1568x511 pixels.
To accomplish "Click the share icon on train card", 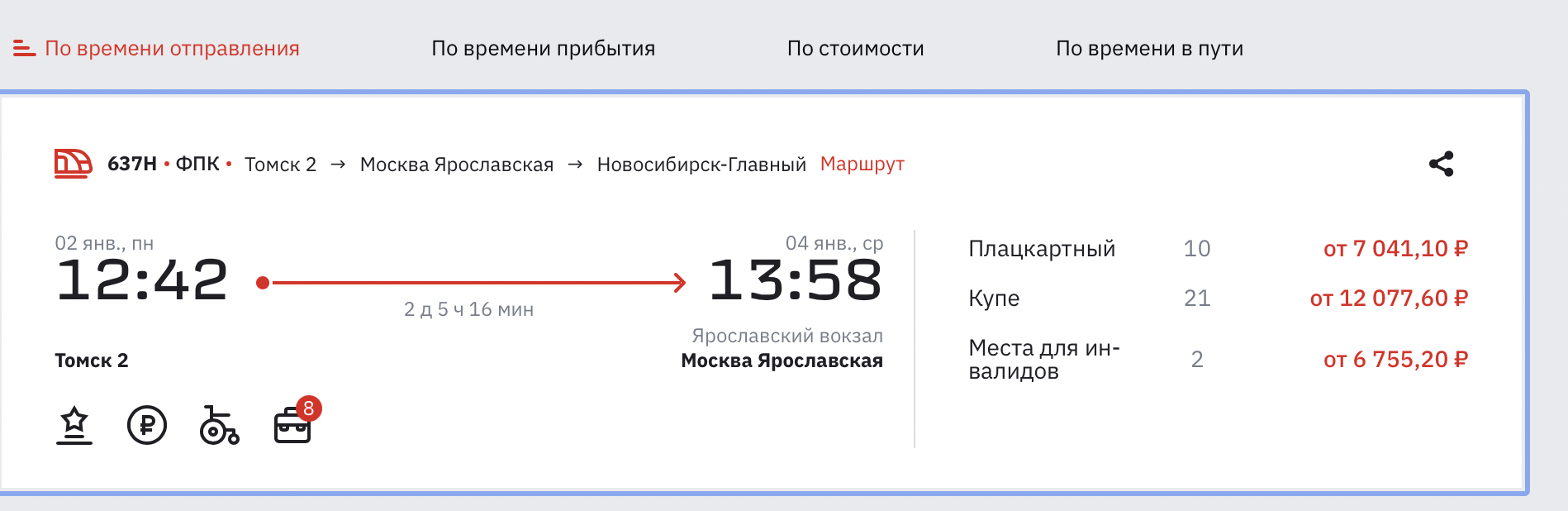I will click(1441, 164).
